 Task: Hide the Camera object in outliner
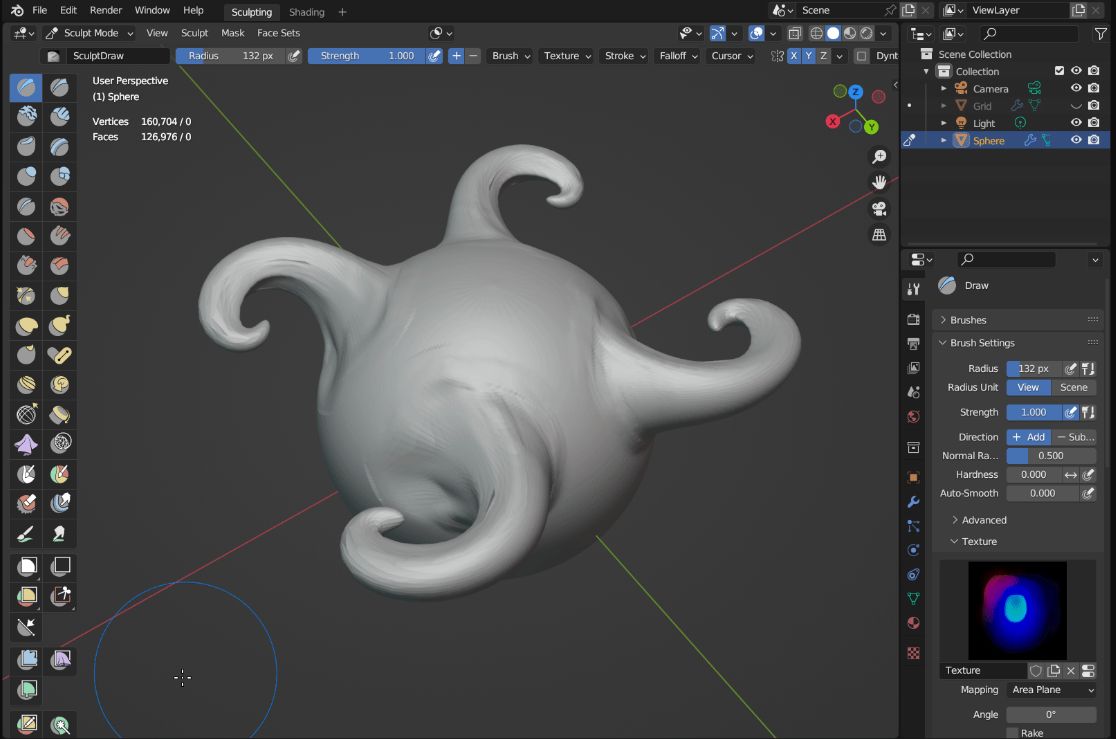(x=1076, y=88)
